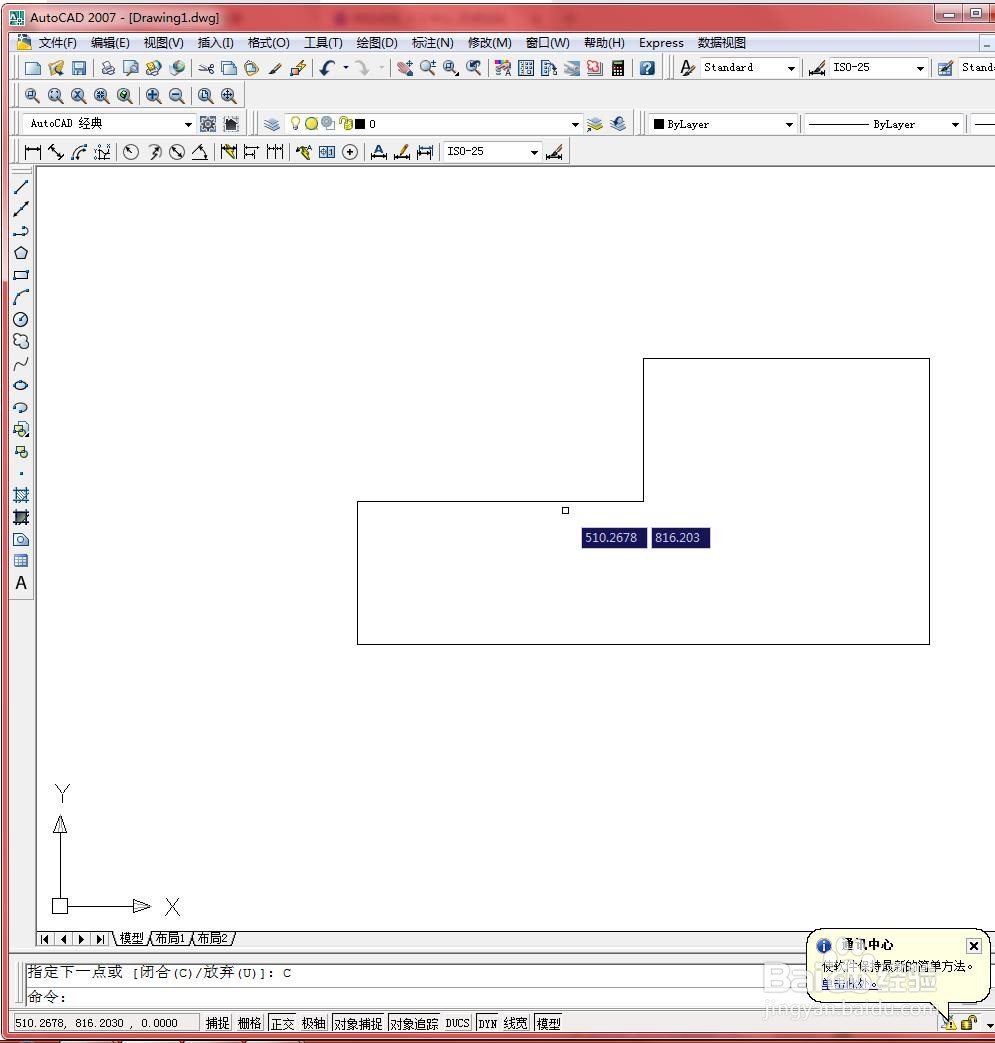Toggle 栅格 grid display
This screenshot has height=1043, width=995.
(x=249, y=1022)
